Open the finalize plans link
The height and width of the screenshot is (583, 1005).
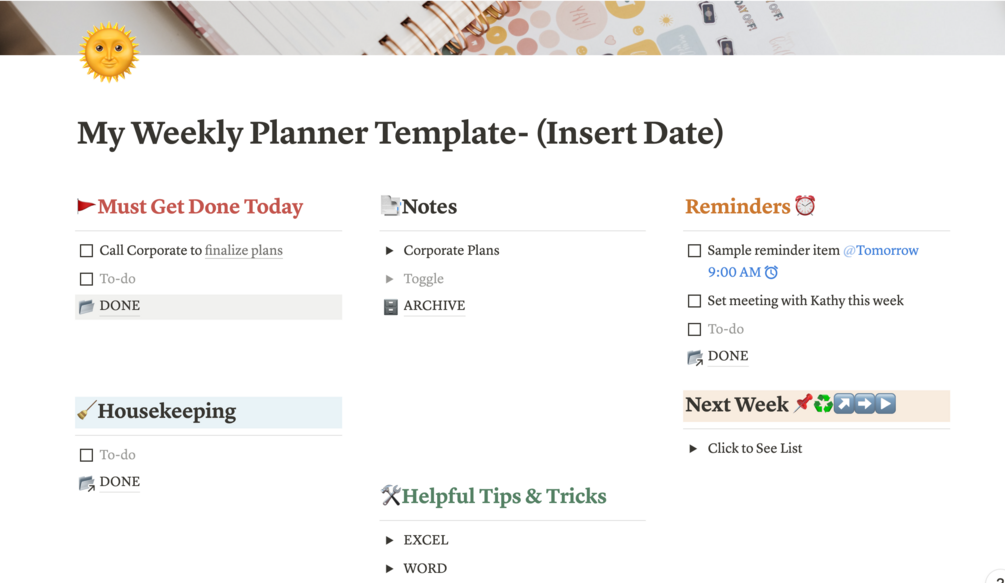[x=243, y=251]
